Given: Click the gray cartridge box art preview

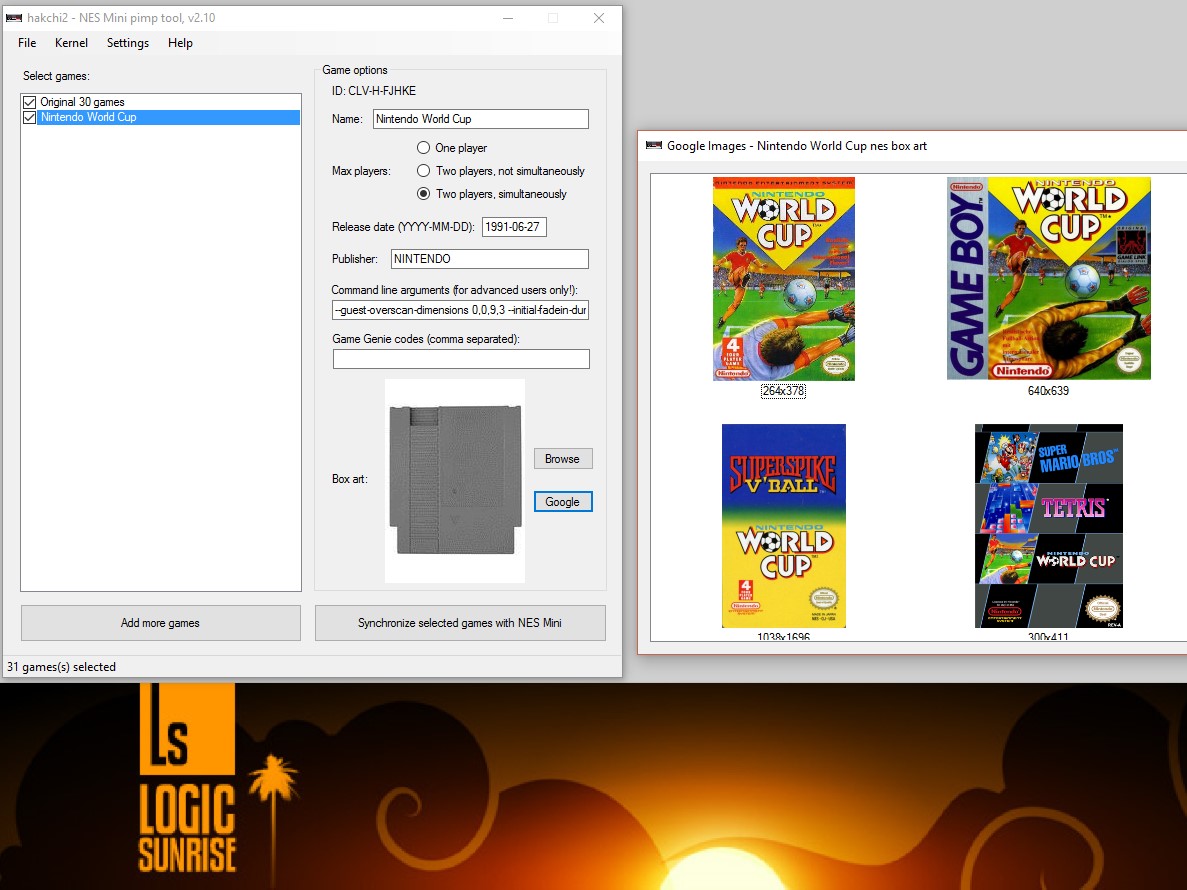Looking at the screenshot, I should pos(455,480).
